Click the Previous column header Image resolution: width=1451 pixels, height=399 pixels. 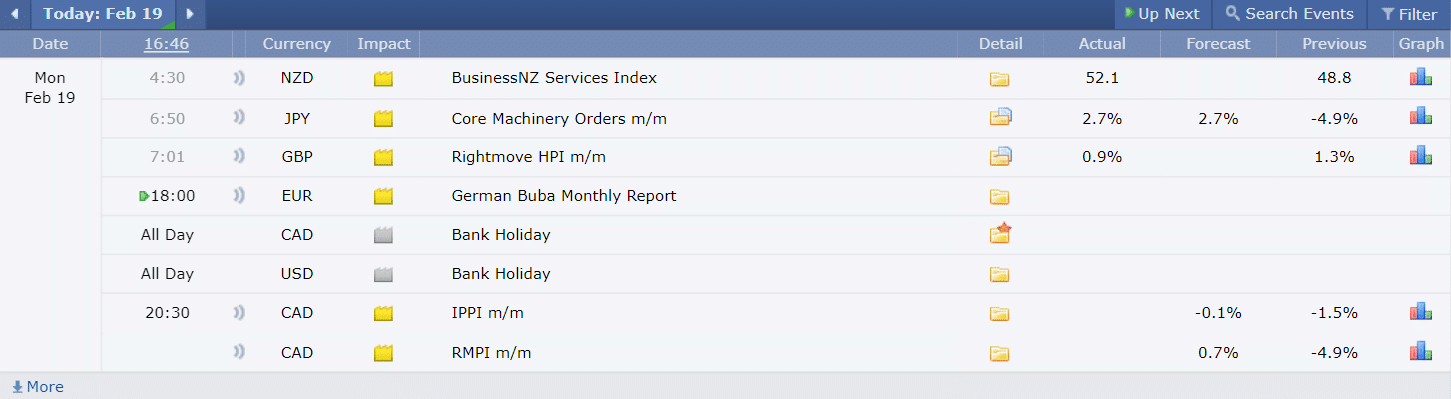pos(1334,44)
